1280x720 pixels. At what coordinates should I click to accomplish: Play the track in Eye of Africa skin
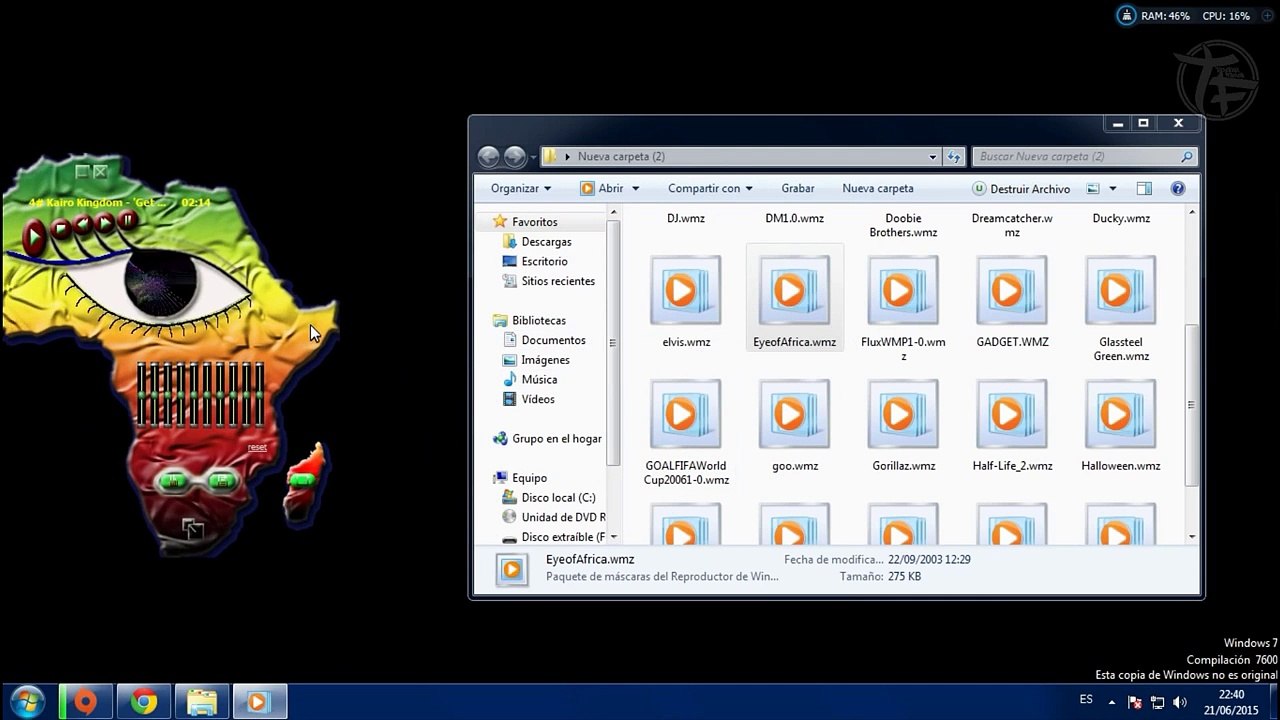click(34, 236)
